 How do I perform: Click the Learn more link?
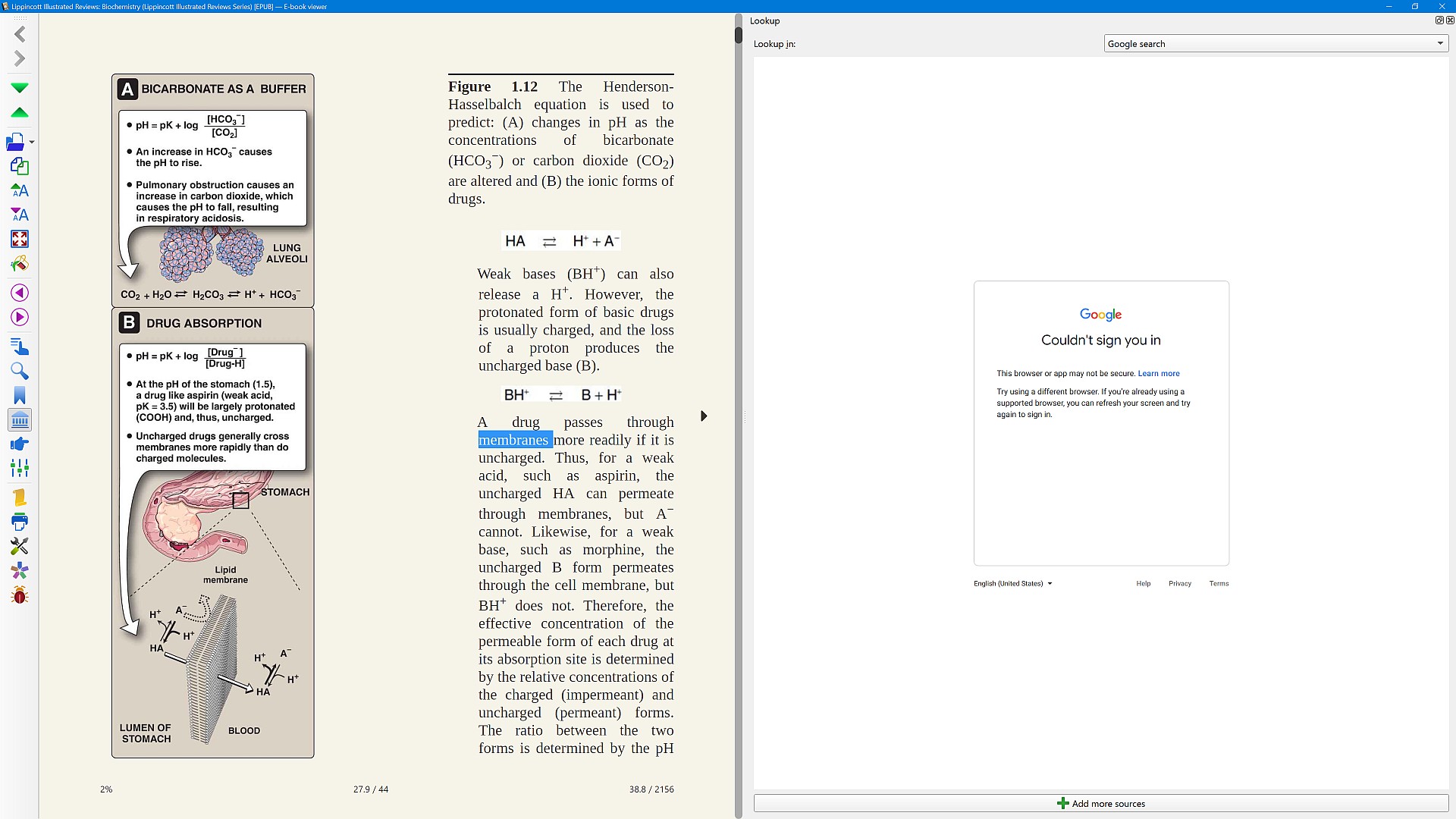(1158, 374)
